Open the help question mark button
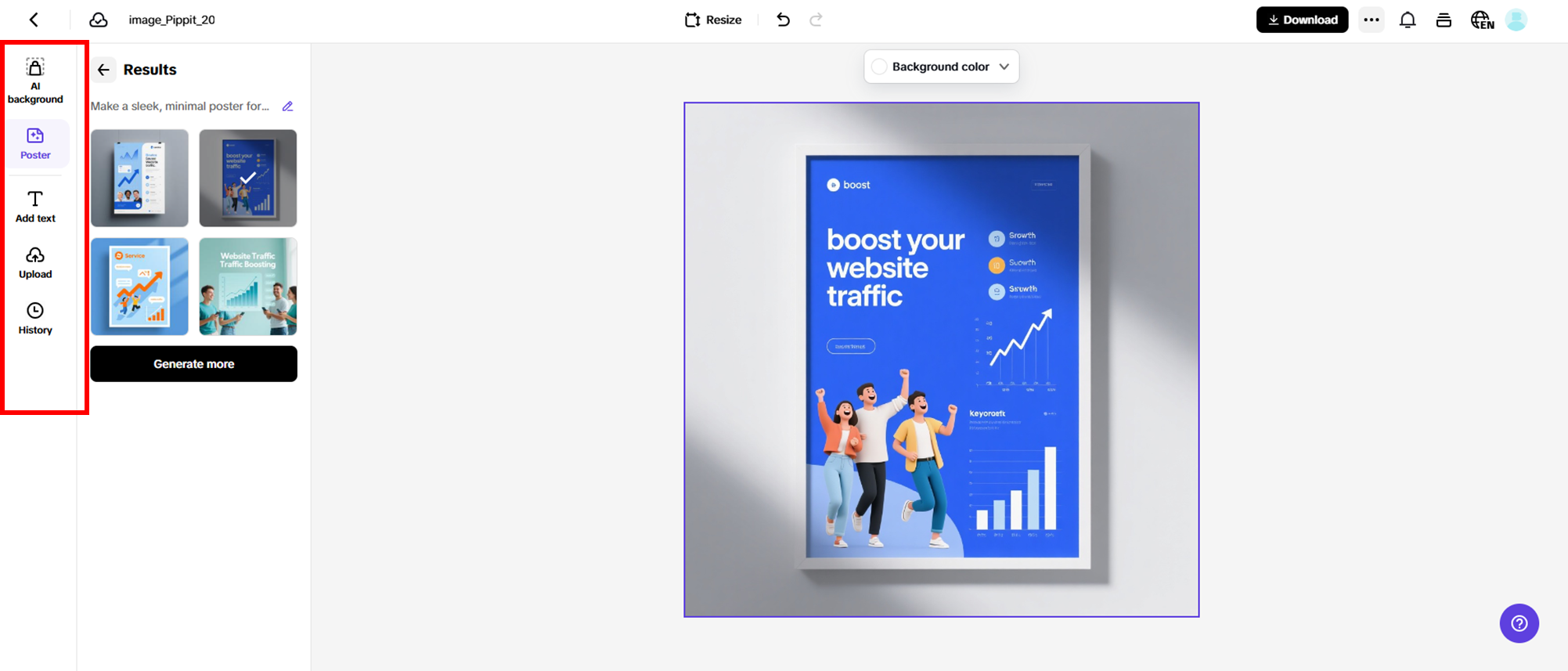1568x671 pixels. point(1519,623)
